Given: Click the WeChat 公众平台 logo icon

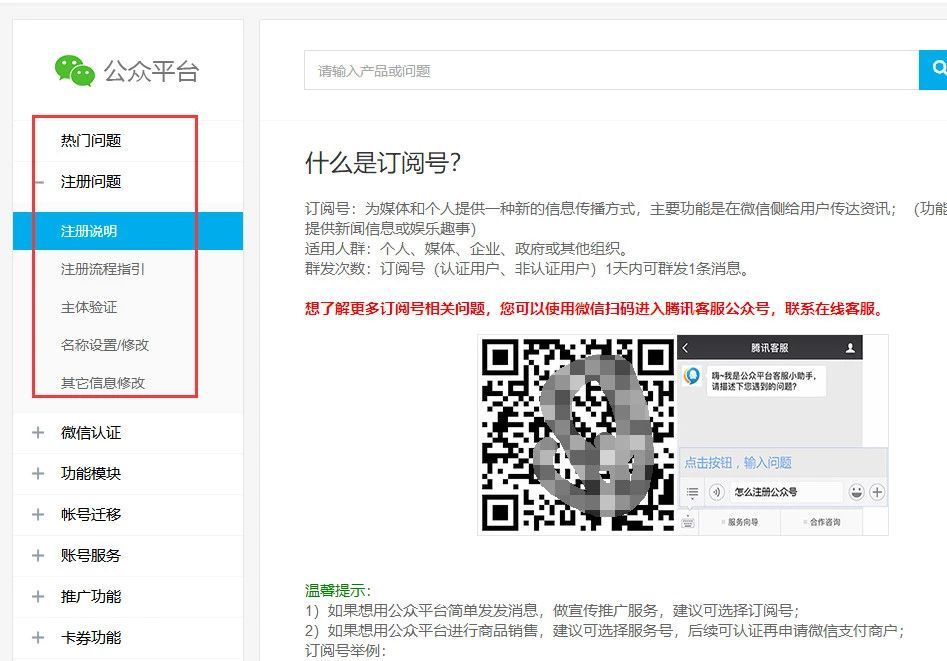Looking at the screenshot, I should click(x=75, y=71).
